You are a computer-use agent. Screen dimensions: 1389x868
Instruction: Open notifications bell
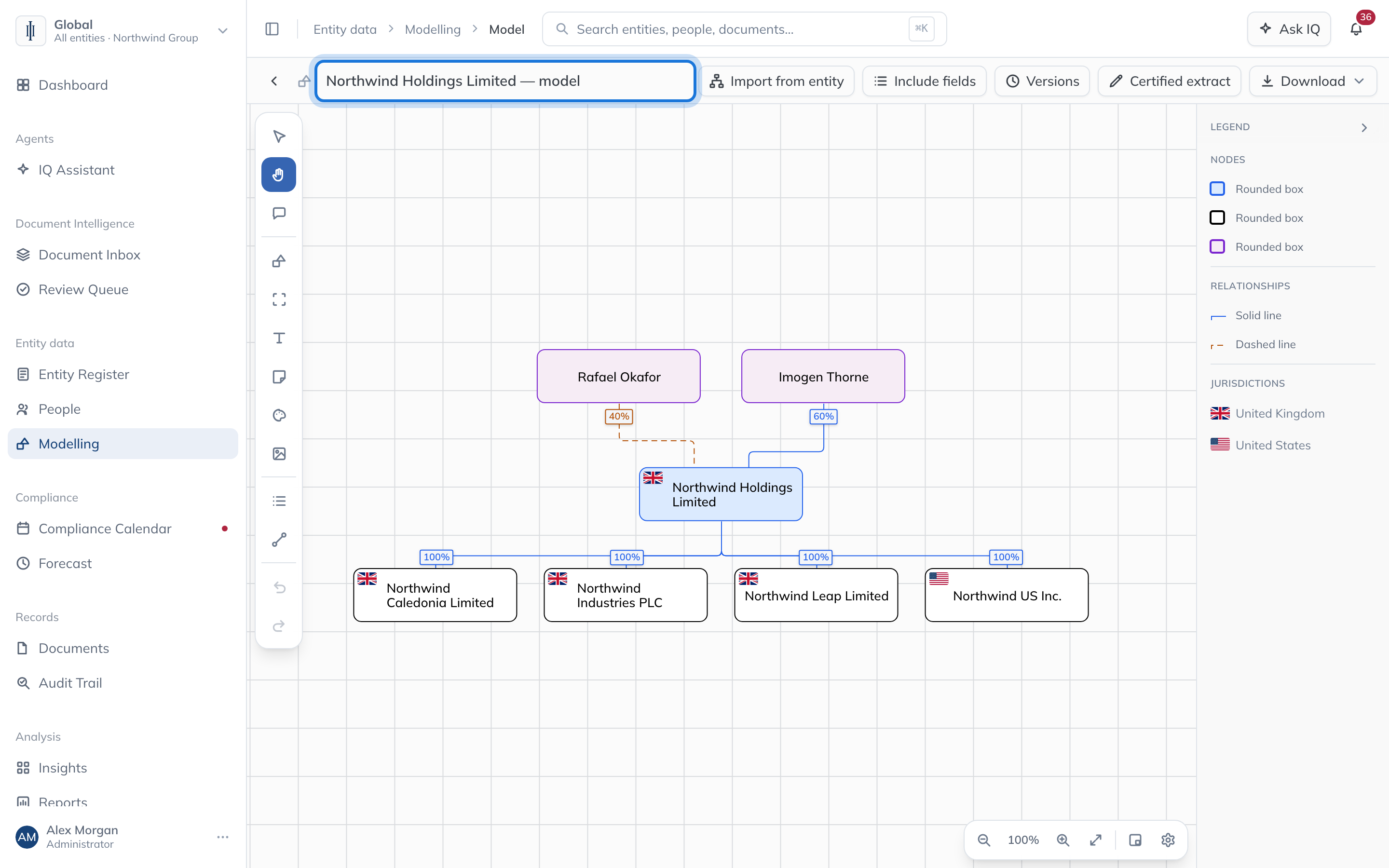click(x=1356, y=29)
